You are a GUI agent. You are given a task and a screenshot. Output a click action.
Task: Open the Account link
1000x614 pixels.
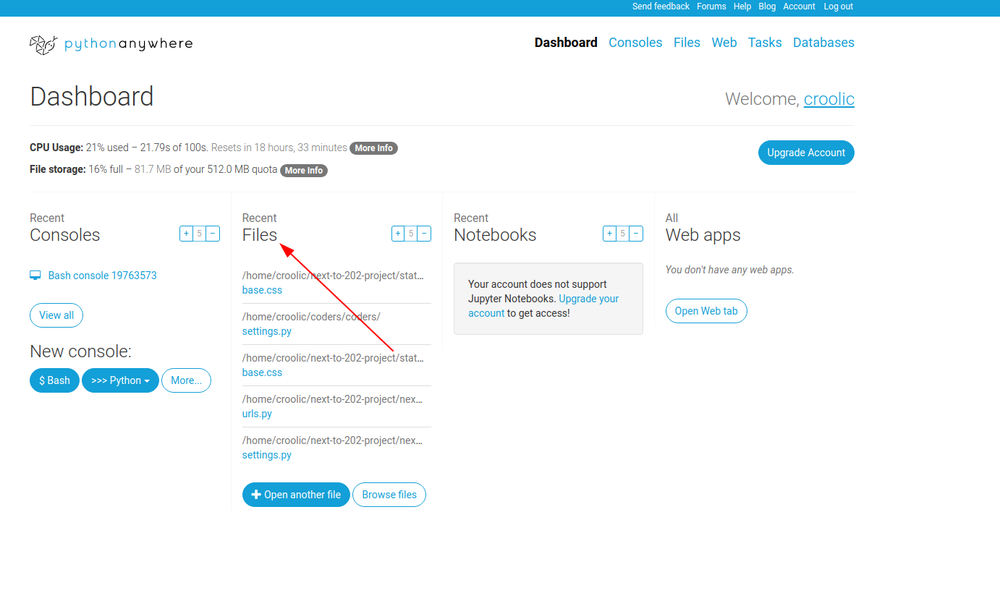pos(799,6)
